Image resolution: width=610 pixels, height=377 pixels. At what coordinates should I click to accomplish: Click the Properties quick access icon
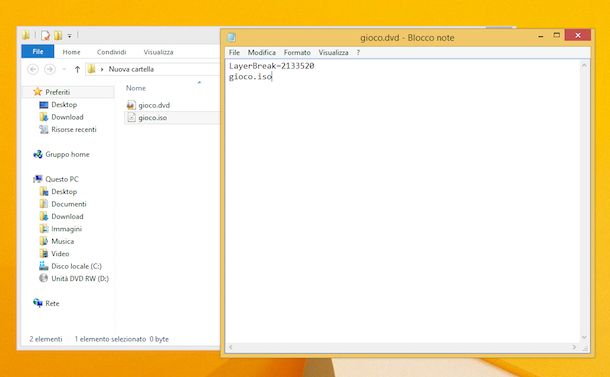46,35
